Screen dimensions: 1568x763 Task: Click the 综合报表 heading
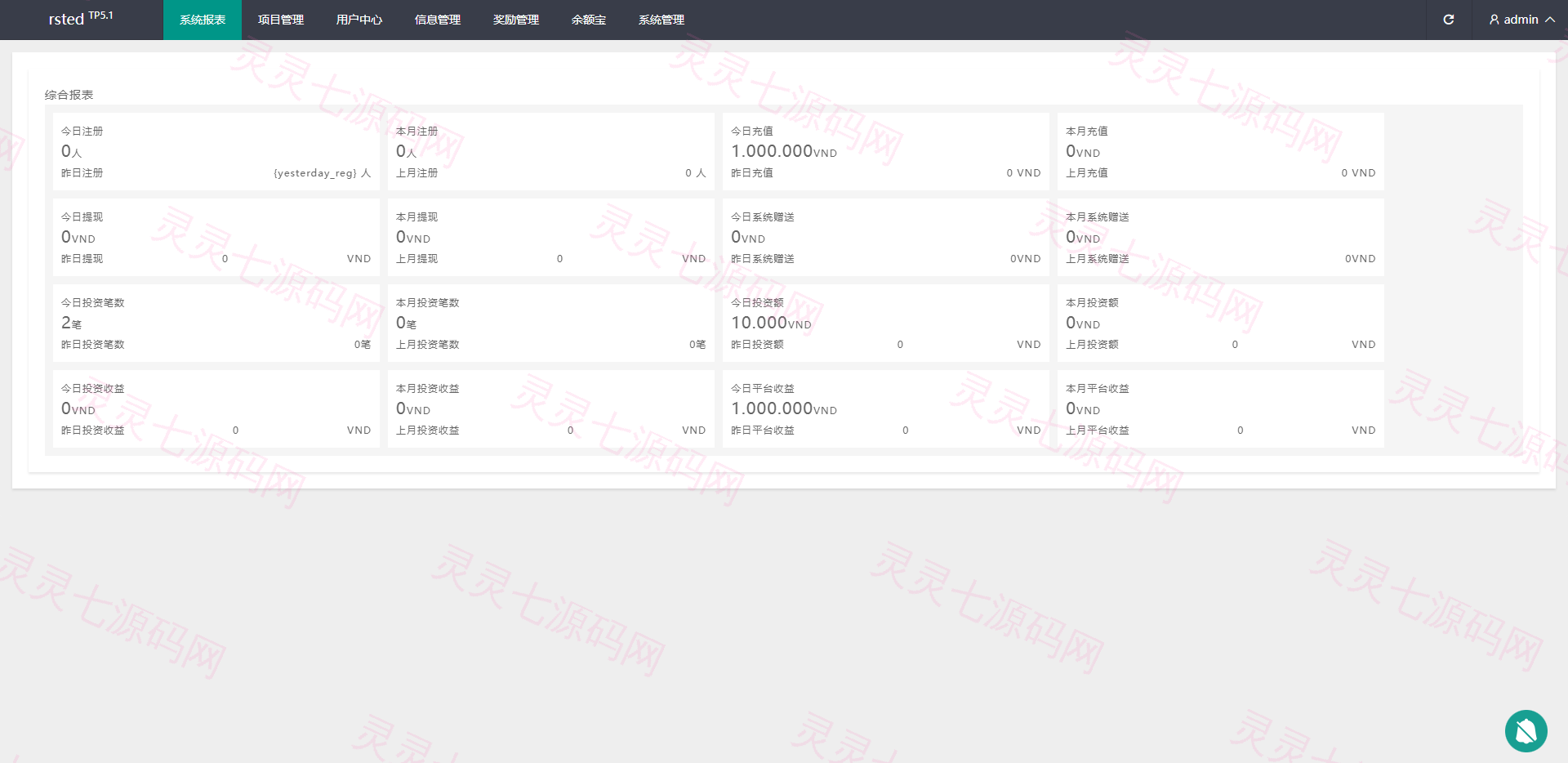69,95
